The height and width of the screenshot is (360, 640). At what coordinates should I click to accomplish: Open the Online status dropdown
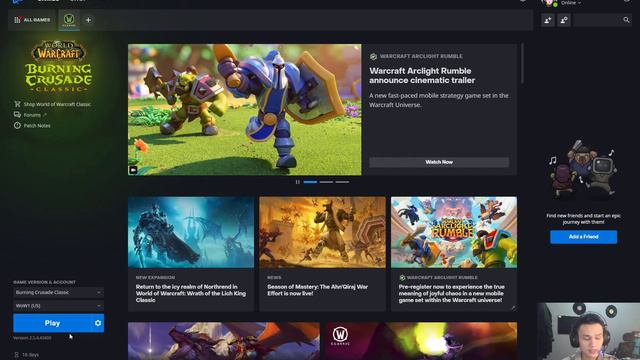point(571,3)
